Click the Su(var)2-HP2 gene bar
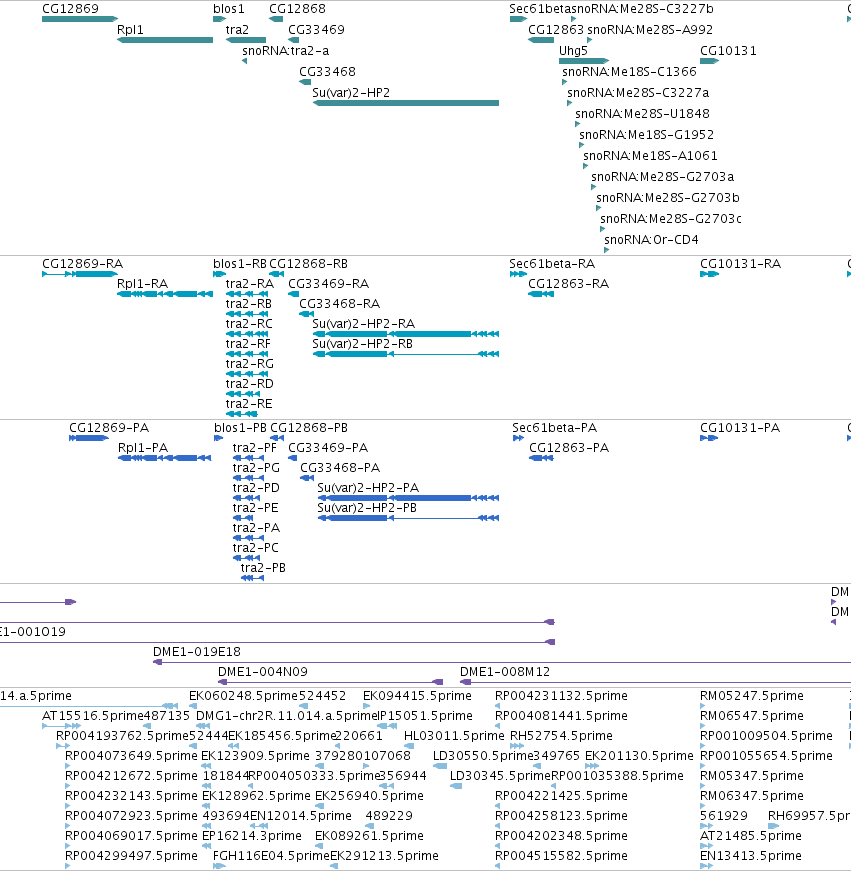This screenshot has height=871, width=851. (x=406, y=103)
